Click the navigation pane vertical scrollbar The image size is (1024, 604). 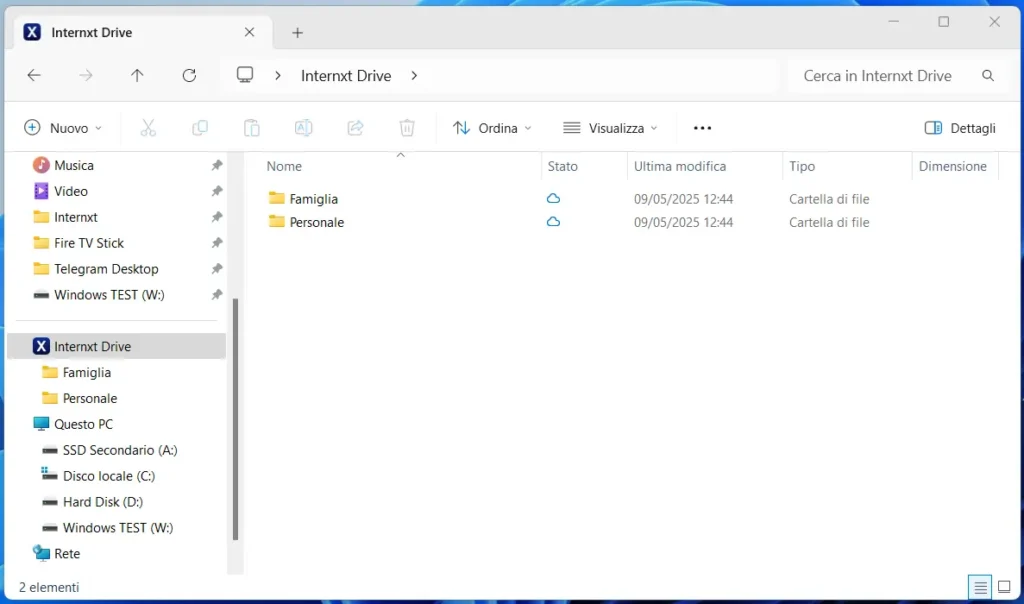(x=235, y=419)
